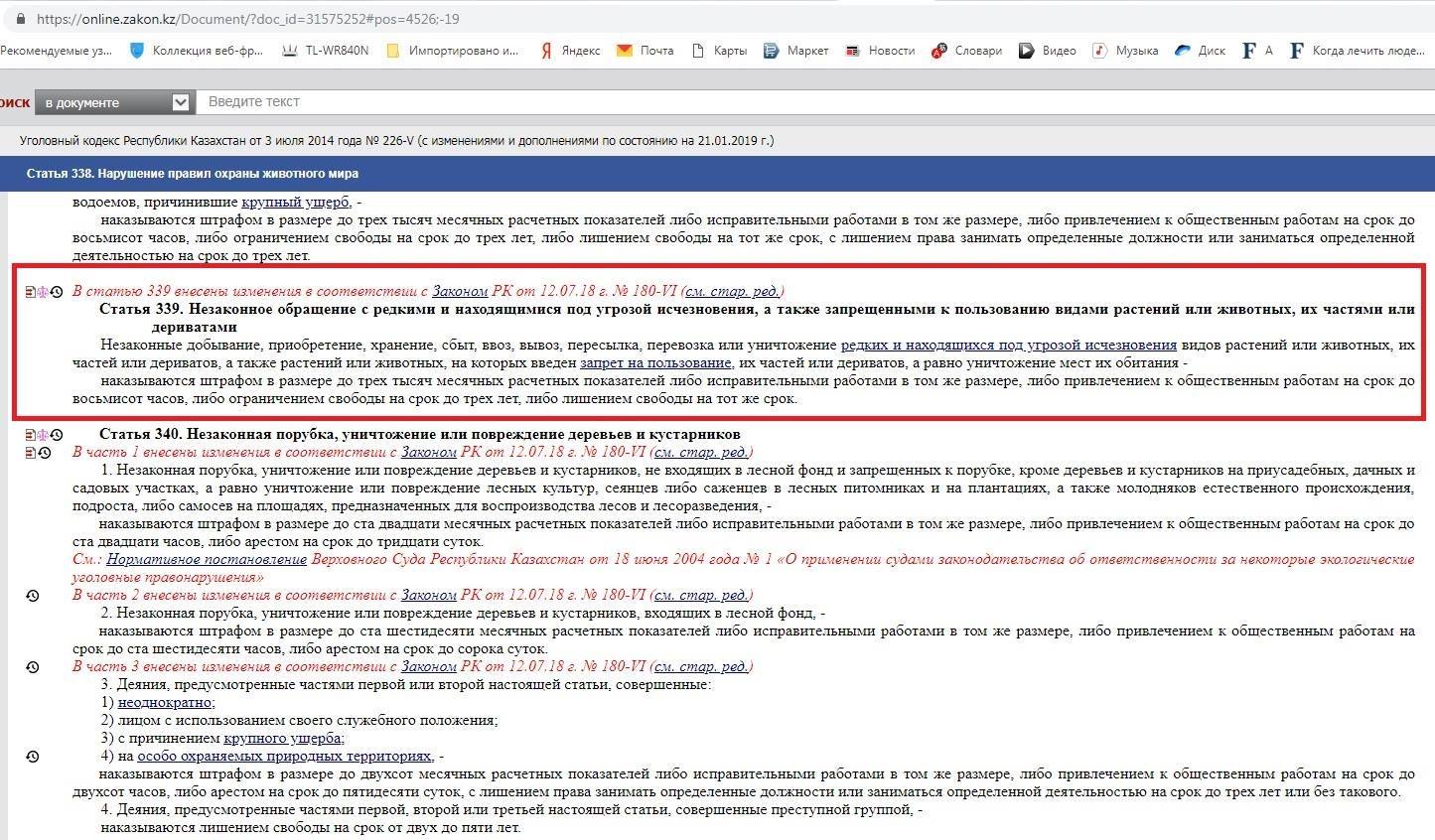Open 'см. стар. ред.' link in 'В часть 2' note
Screen dimensions: 1435x840
(701, 596)
